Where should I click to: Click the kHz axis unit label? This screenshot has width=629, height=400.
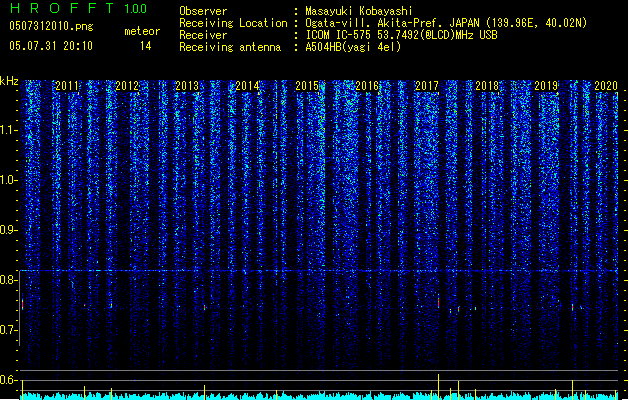click(9, 81)
